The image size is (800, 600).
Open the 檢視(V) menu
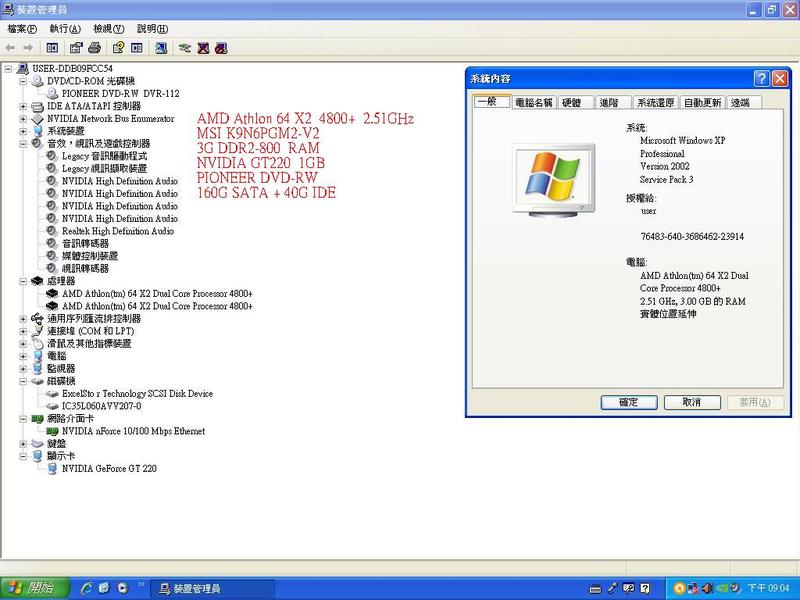109,29
